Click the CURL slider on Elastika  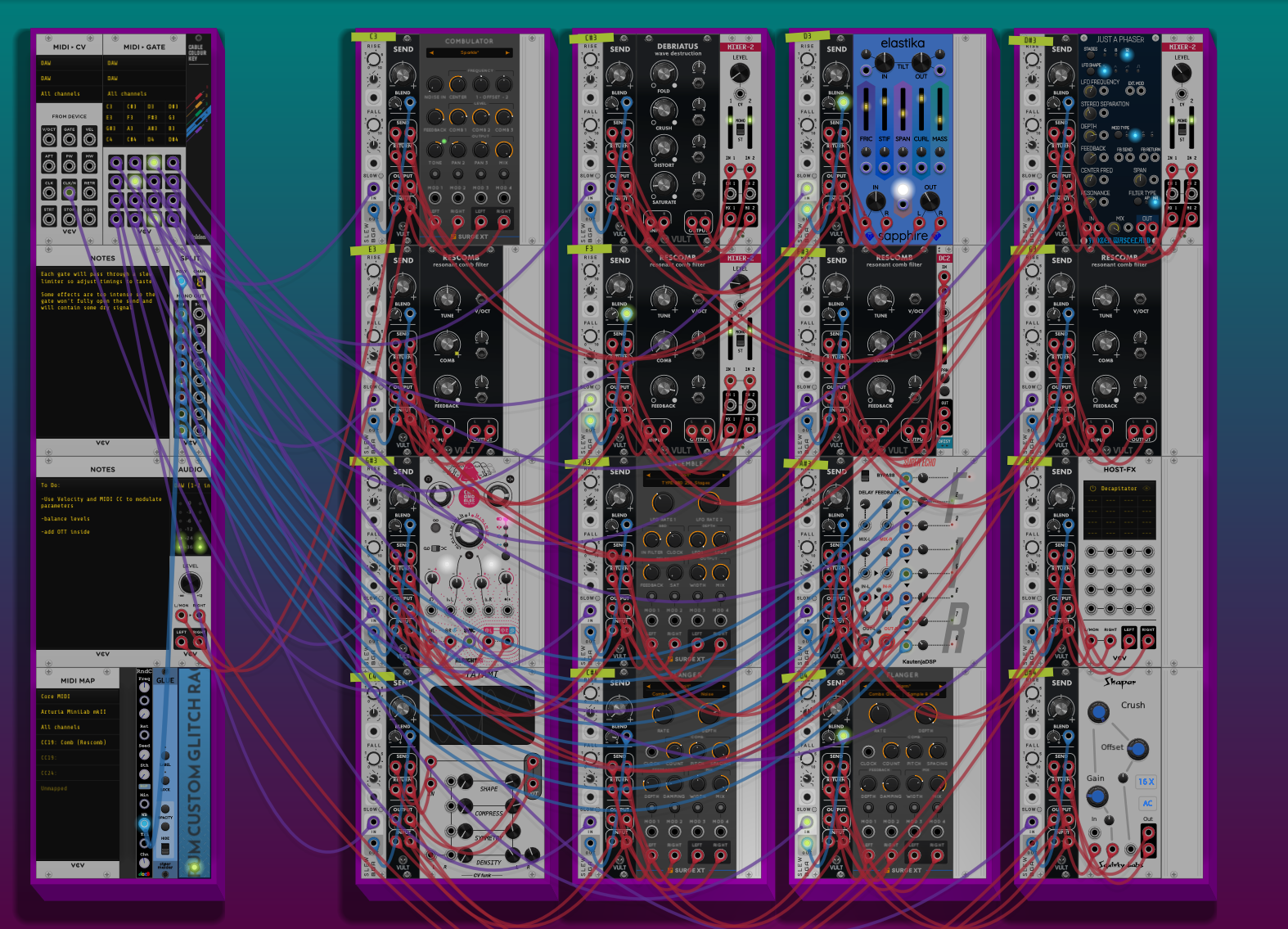click(x=921, y=109)
